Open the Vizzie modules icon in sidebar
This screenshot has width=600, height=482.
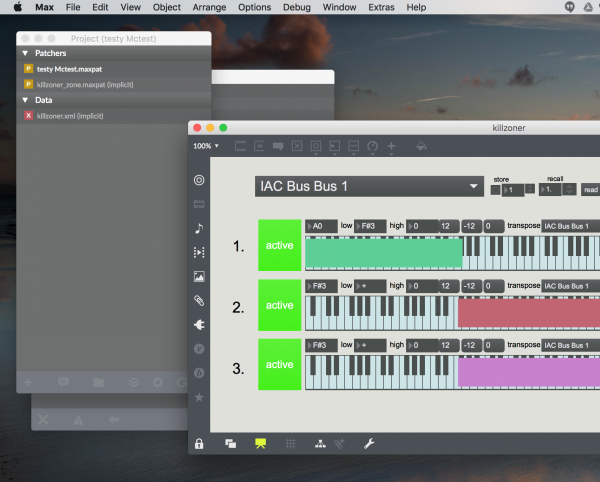pyautogui.click(x=199, y=349)
